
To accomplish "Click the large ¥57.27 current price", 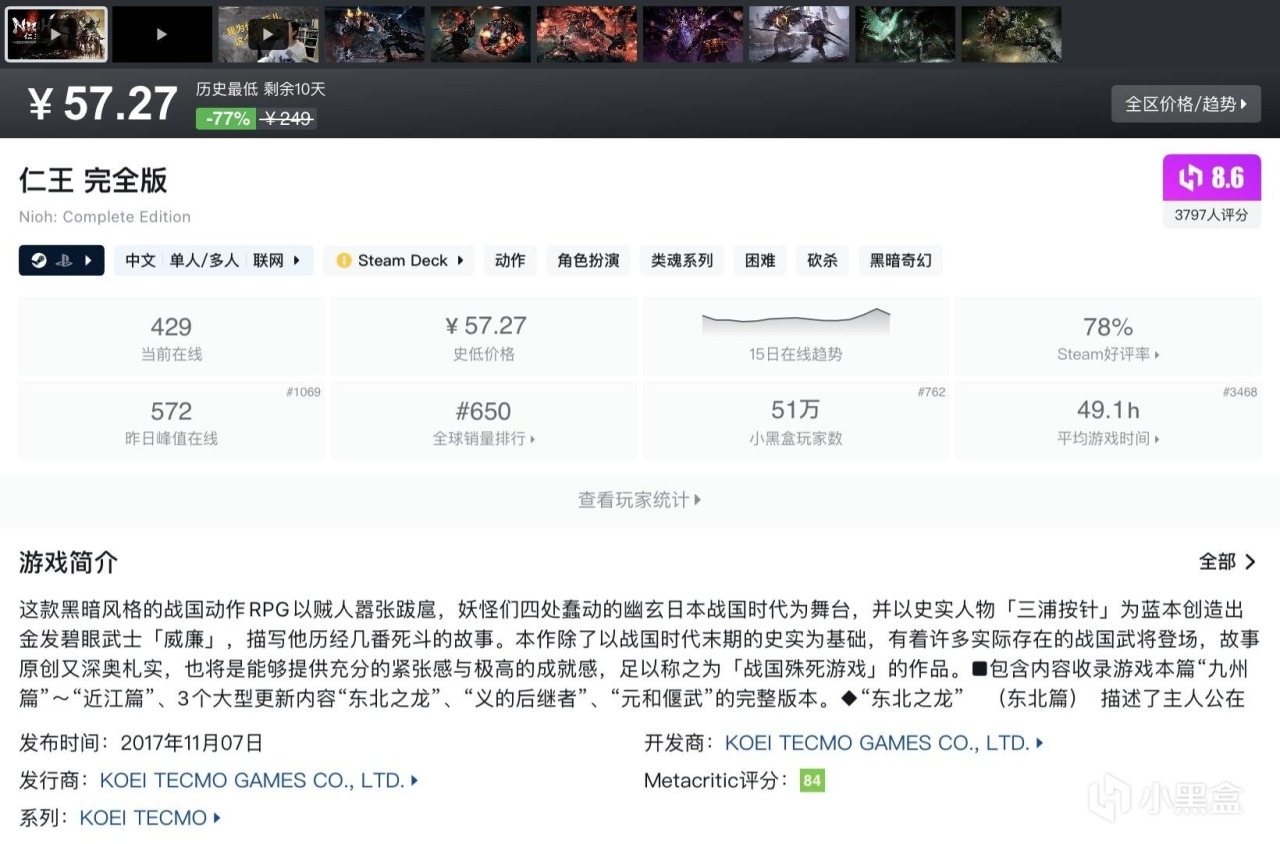I will coord(103,104).
